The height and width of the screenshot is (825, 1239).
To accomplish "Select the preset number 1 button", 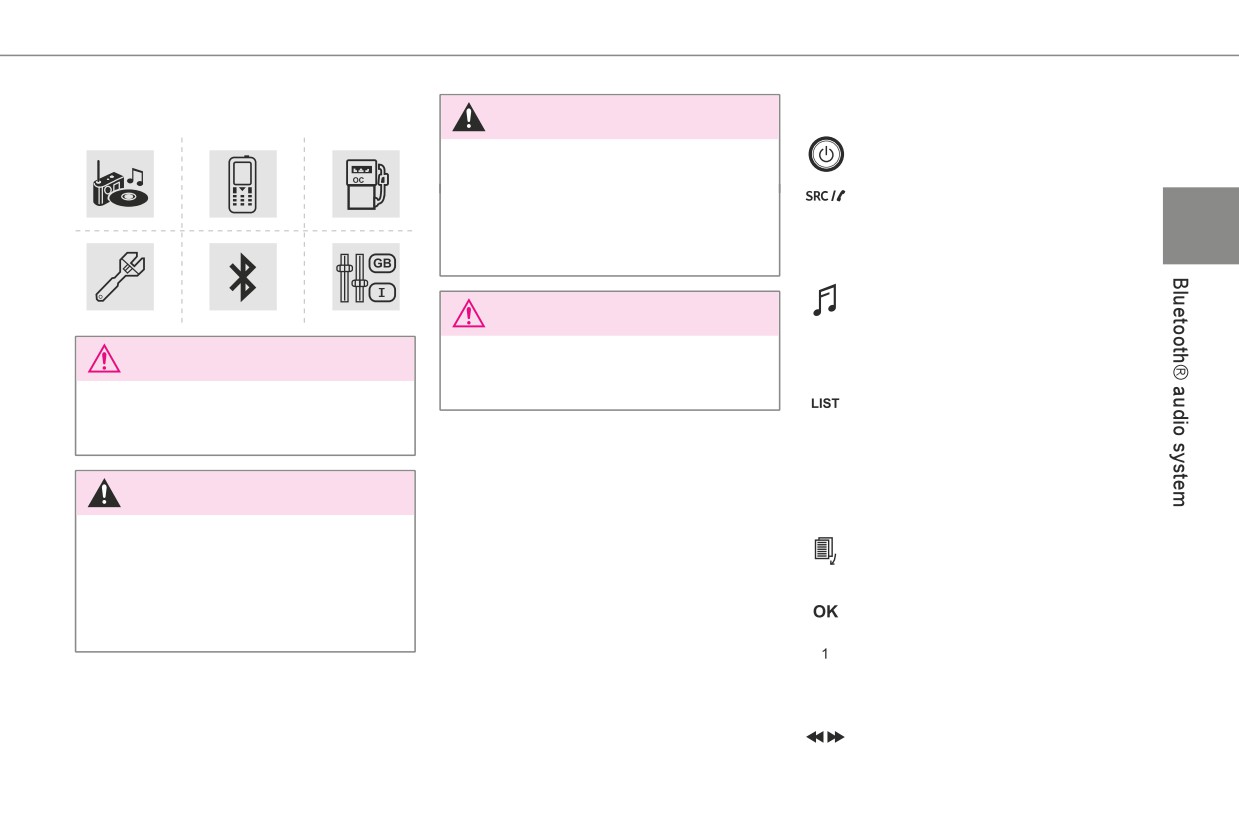I will point(825,655).
